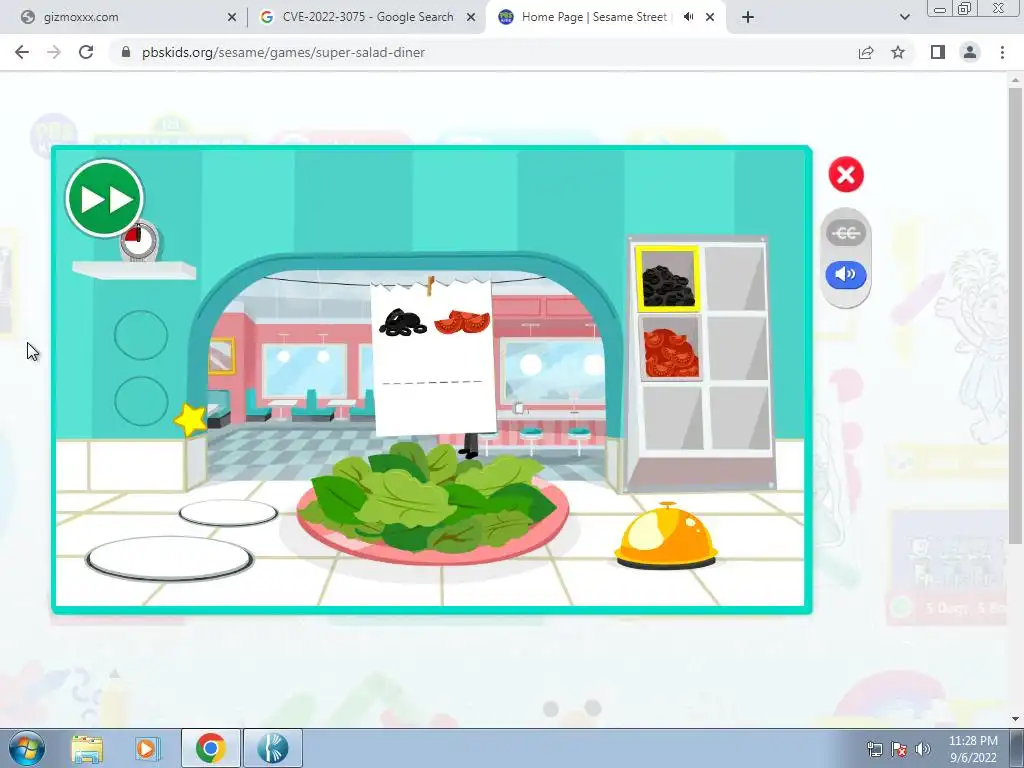Open File Explorer from taskbar
Viewport: 1024px width, 768px height.
[87, 748]
